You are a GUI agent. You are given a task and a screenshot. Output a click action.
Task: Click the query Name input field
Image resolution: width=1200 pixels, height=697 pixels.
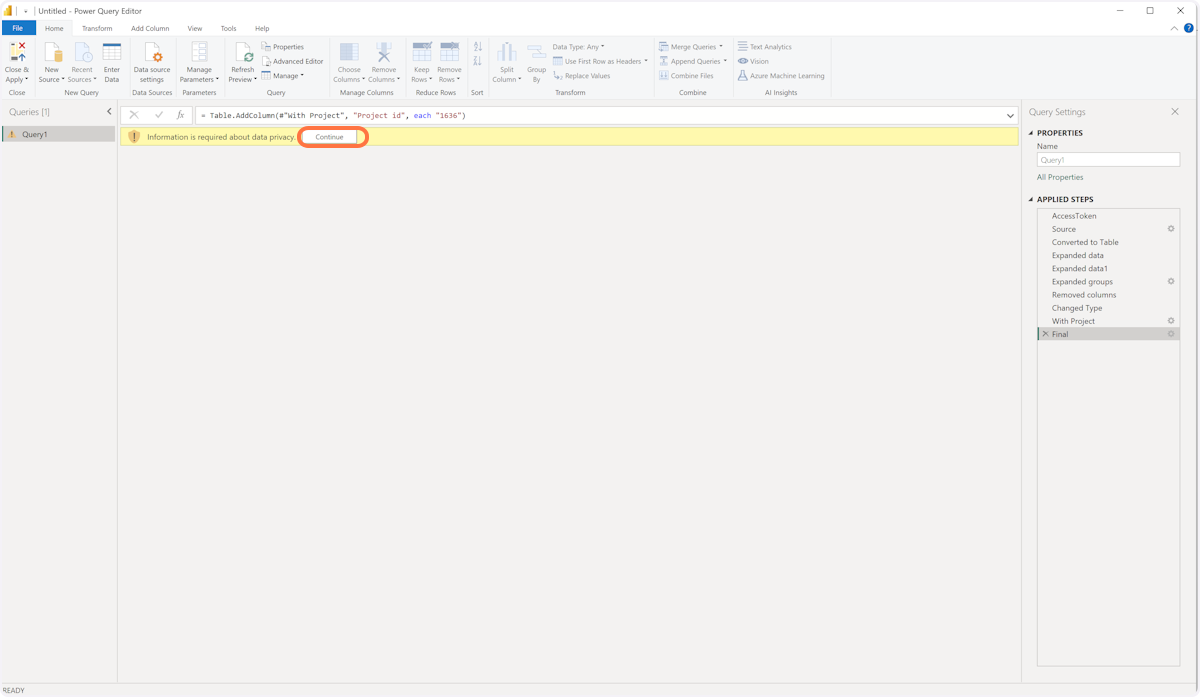[1108, 160]
